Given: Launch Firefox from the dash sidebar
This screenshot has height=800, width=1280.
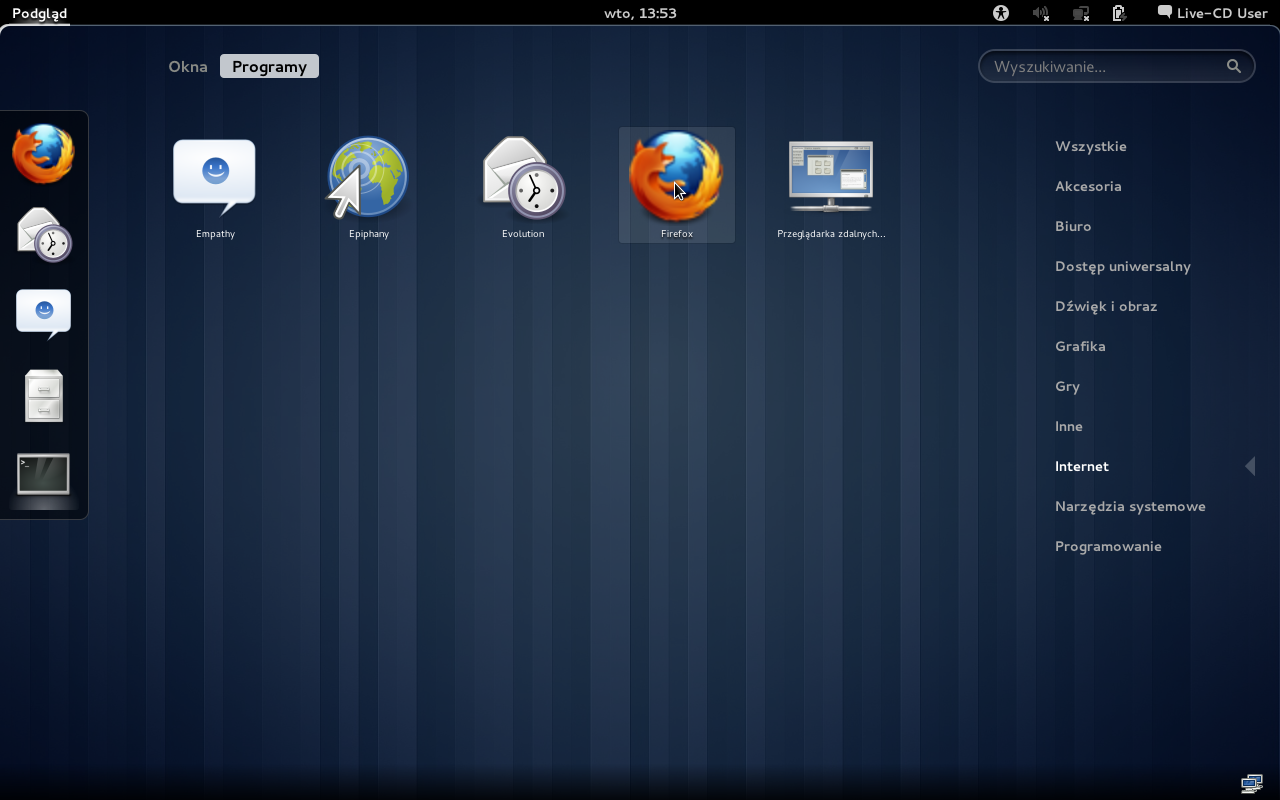Looking at the screenshot, I should [x=44, y=154].
